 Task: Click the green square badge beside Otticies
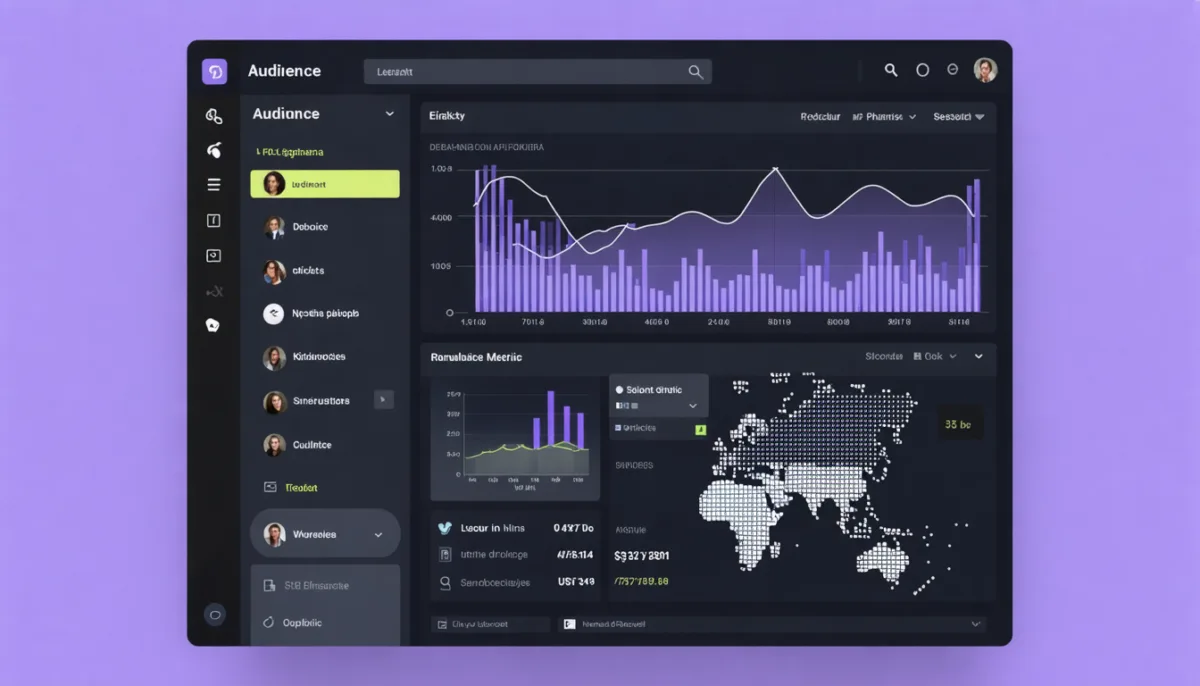pyautogui.click(x=701, y=429)
